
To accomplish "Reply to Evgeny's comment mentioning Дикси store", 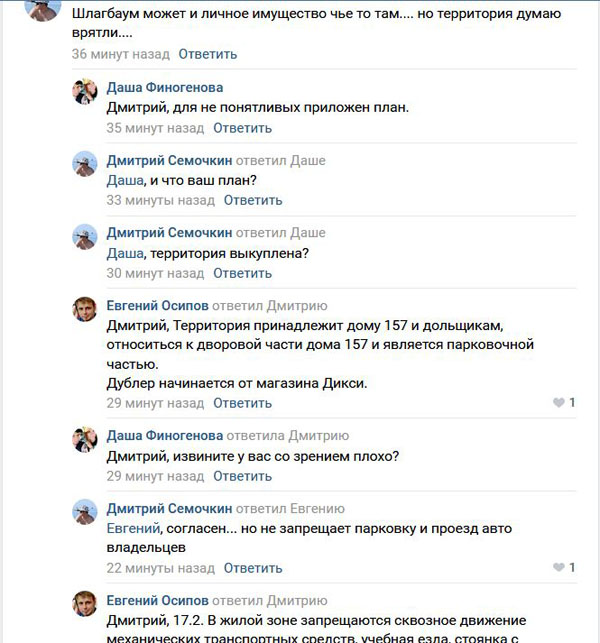I will [x=242, y=403].
